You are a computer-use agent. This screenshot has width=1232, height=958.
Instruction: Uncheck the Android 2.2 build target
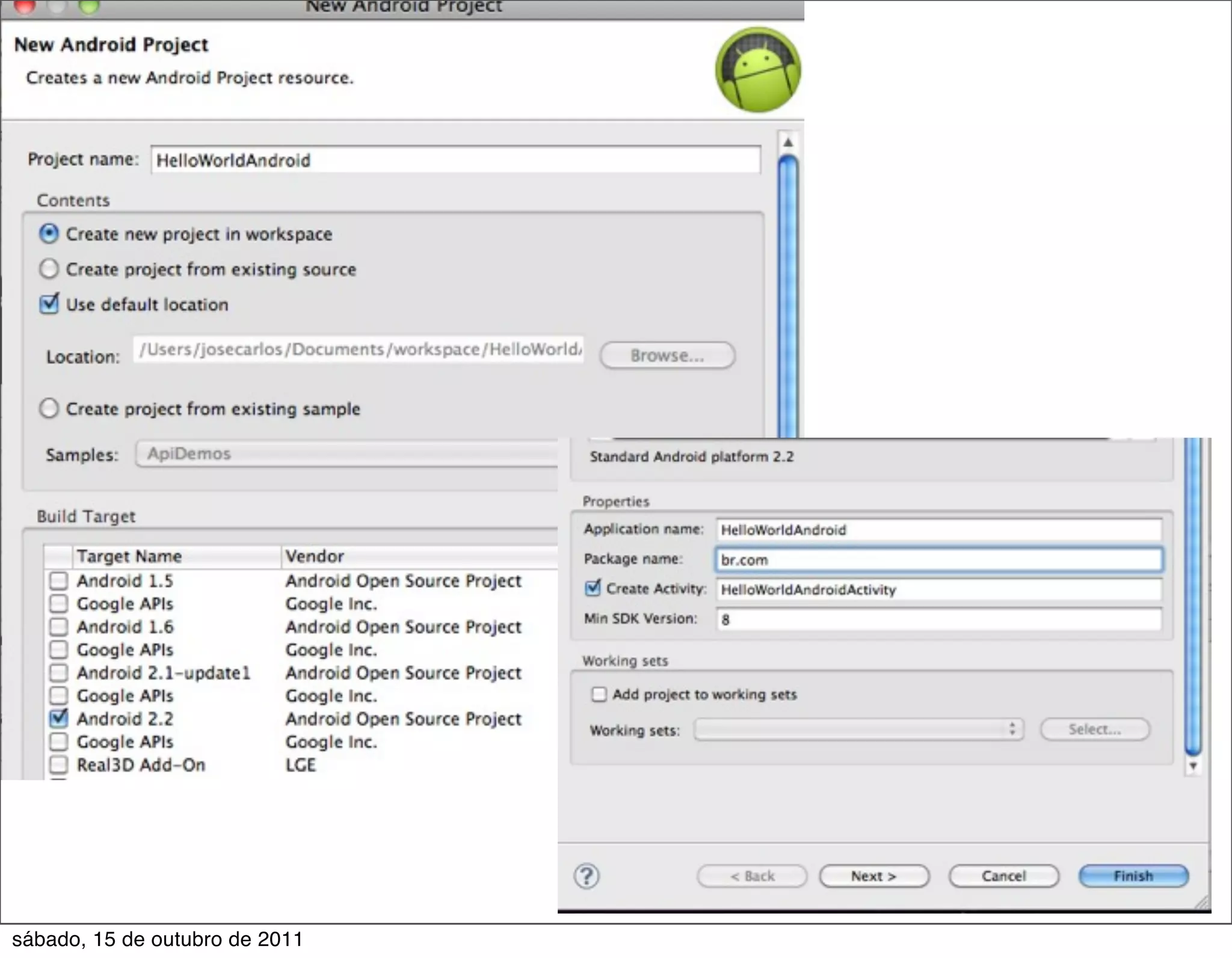click(x=59, y=718)
